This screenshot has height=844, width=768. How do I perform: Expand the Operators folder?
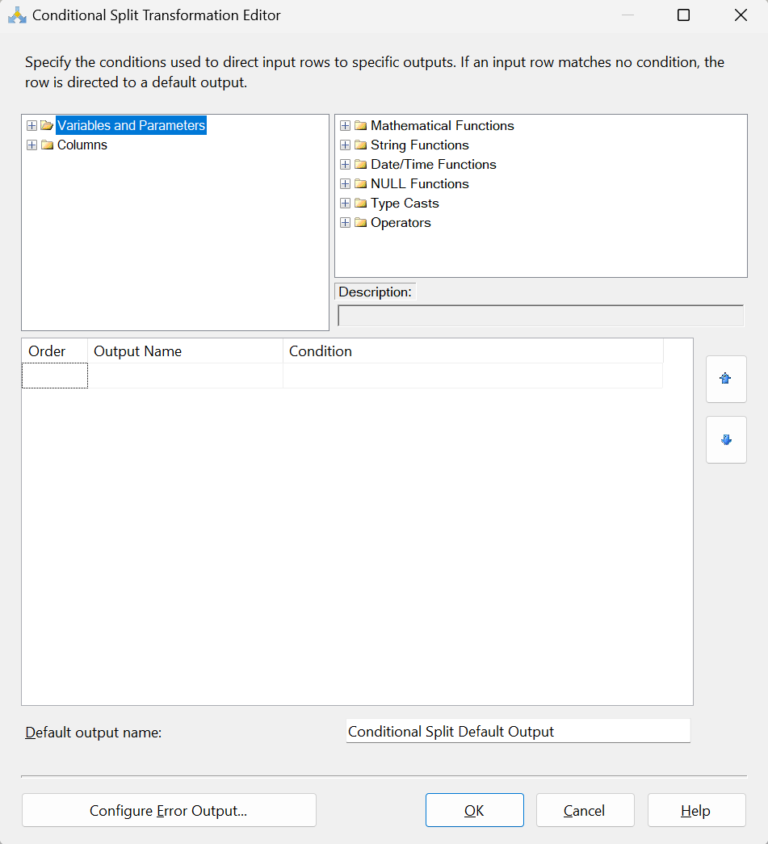(345, 222)
